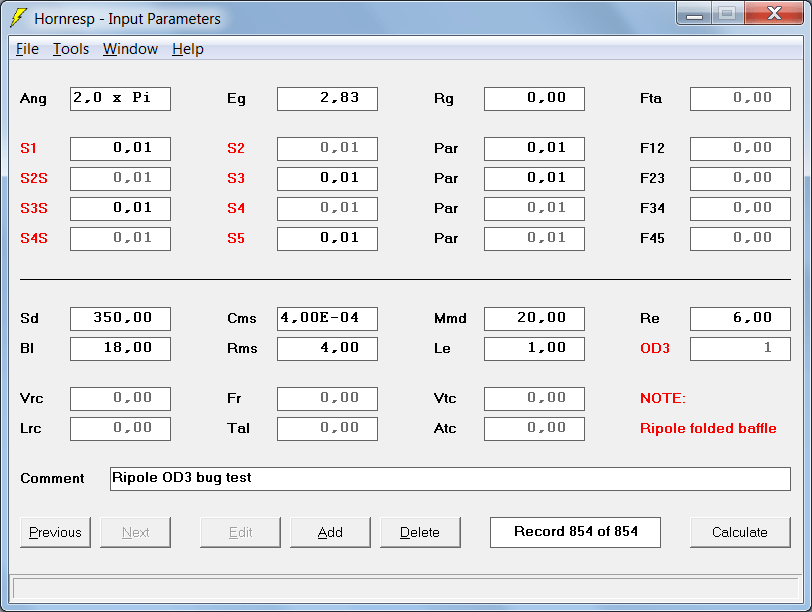The height and width of the screenshot is (612, 812).
Task: Minimize the Hornresp window
Action: point(694,13)
